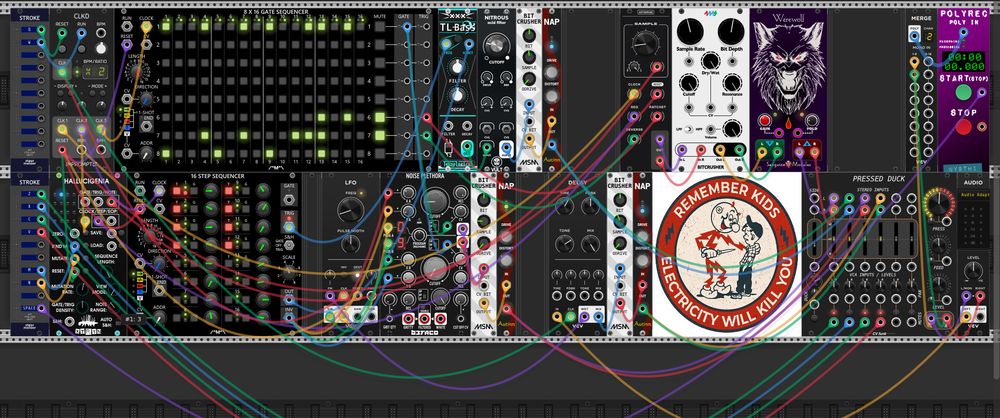
Task: Adjust the Dry/Wet knob on BITCRUSHER
Action: click(x=710, y=61)
